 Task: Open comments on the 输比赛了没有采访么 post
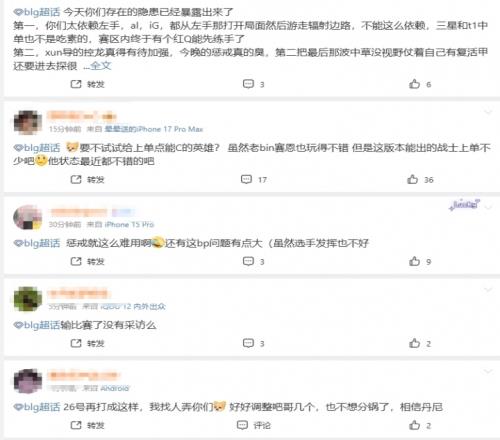[253, 343]
